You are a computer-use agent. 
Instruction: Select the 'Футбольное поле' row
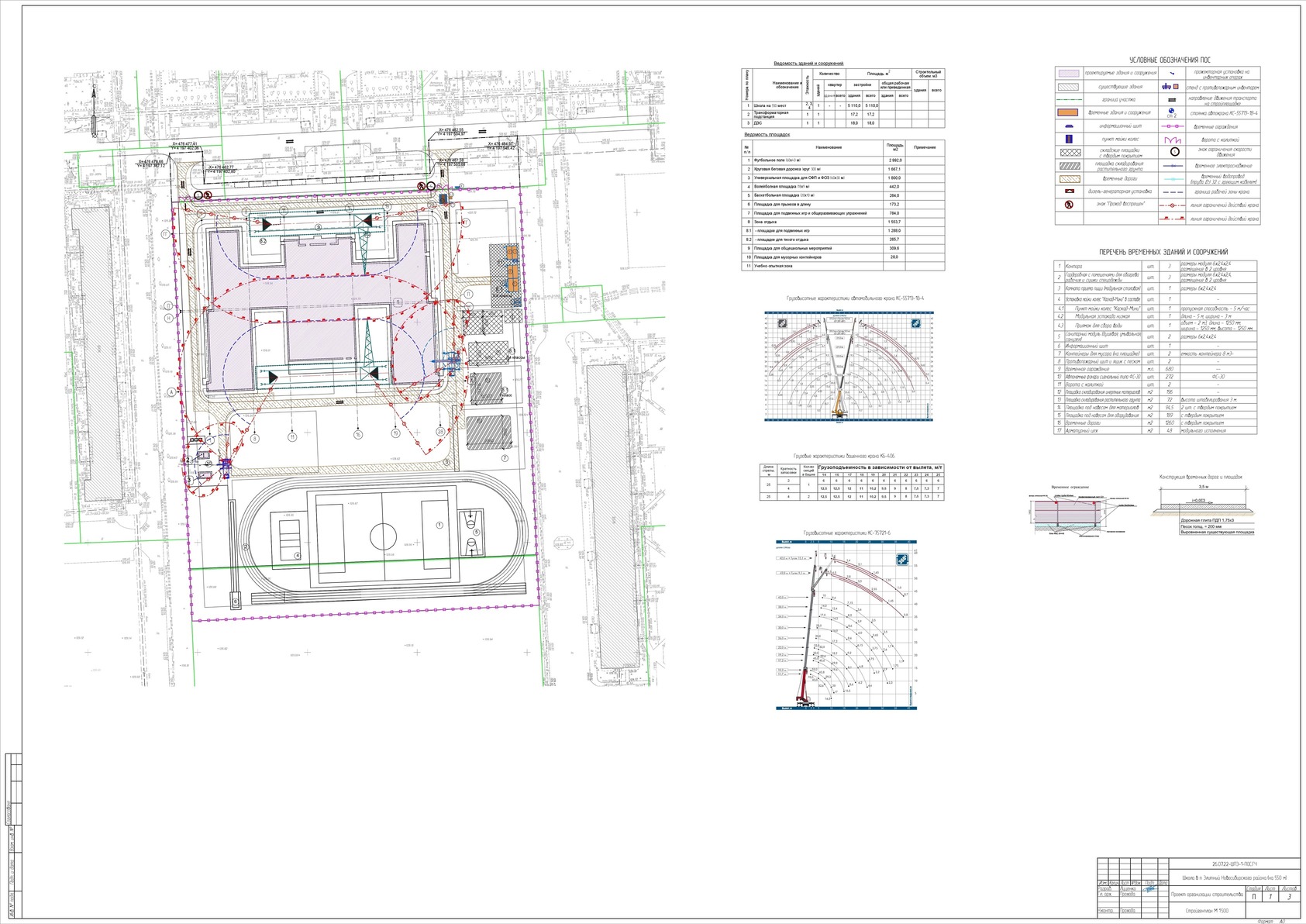[843, 160]
